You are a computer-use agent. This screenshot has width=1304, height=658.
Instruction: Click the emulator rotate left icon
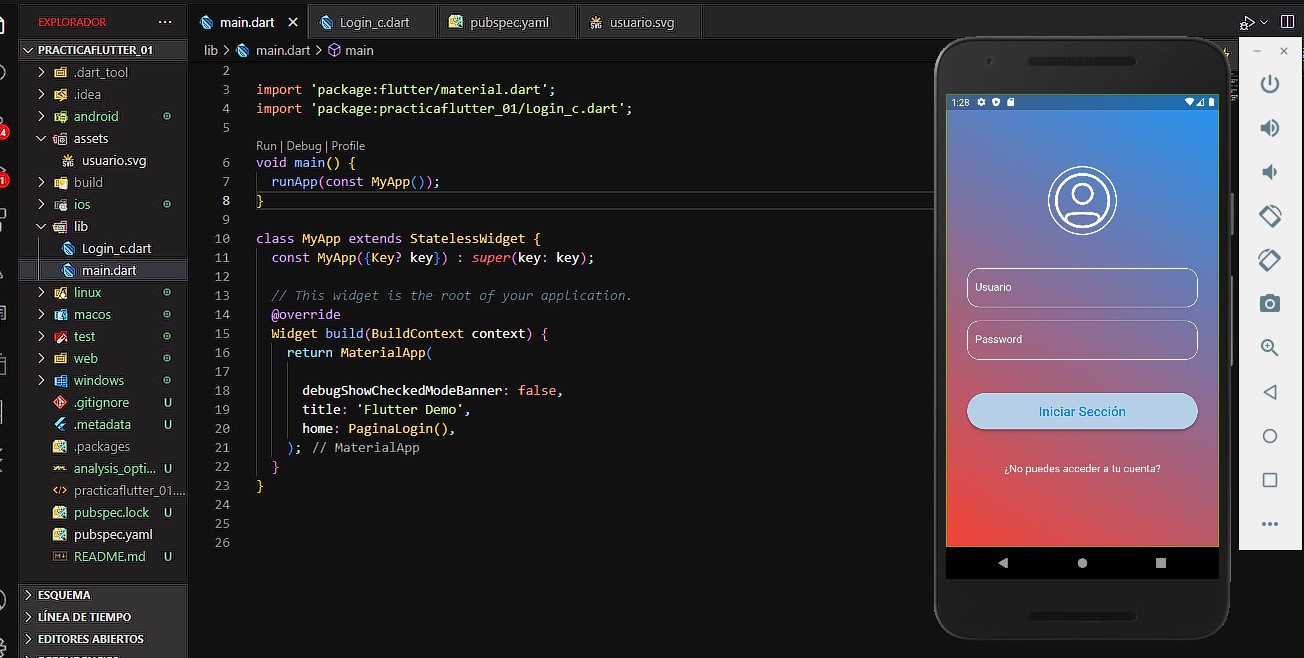tap(1270, 215)
